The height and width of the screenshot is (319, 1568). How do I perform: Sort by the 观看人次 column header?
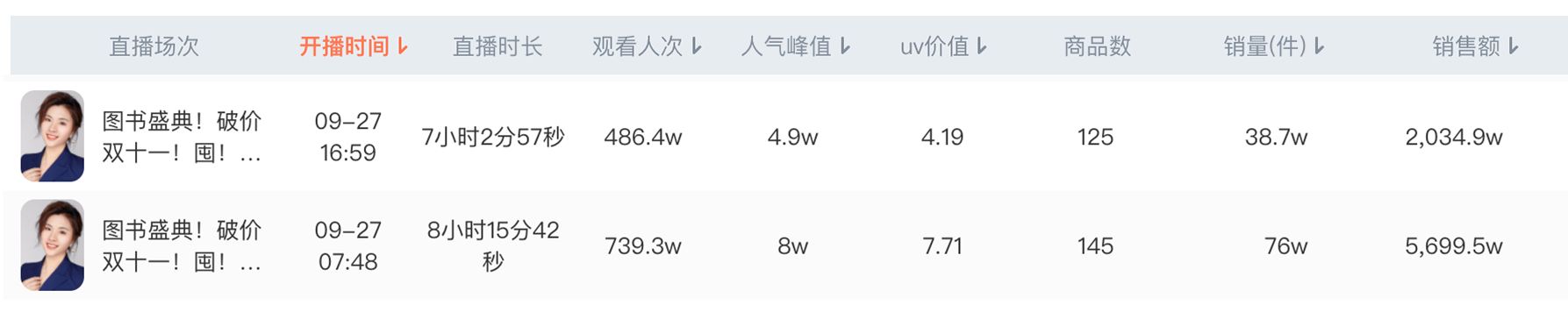tap(637, 46)
